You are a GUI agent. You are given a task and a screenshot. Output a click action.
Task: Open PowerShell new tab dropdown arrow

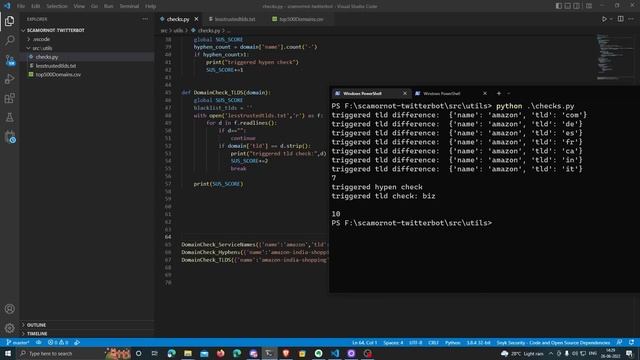[x=509, y=93]
